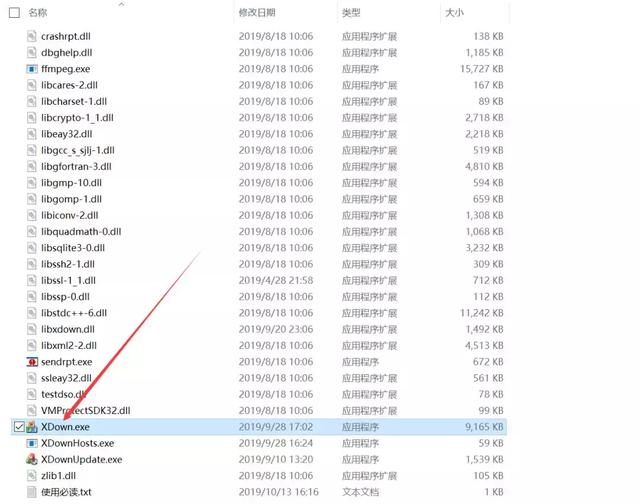640x504 pixels.
Task: Click the VMProtectSDK32.dll file icon
Action: 33,410
